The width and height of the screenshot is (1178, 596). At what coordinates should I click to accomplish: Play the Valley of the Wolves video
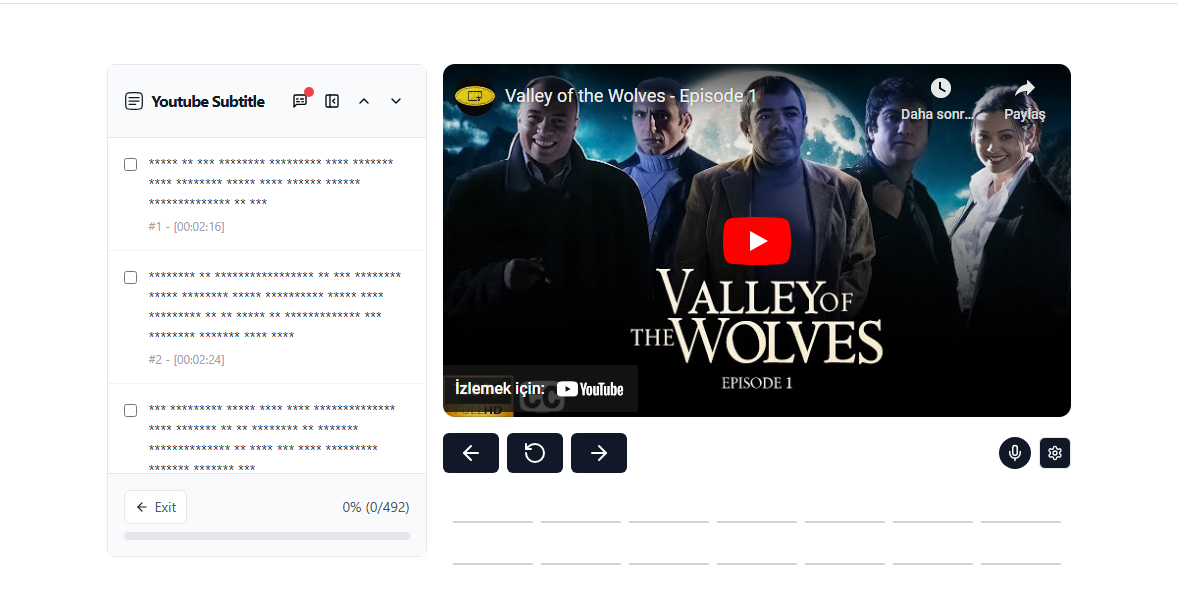click(757, 241)
